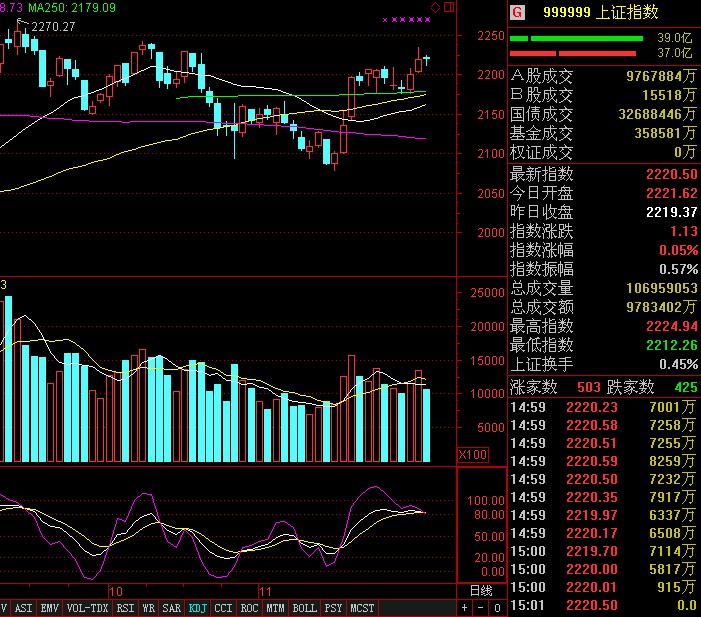
Task: Click the A股成交 value 9767884万
Action: point(661,76)
